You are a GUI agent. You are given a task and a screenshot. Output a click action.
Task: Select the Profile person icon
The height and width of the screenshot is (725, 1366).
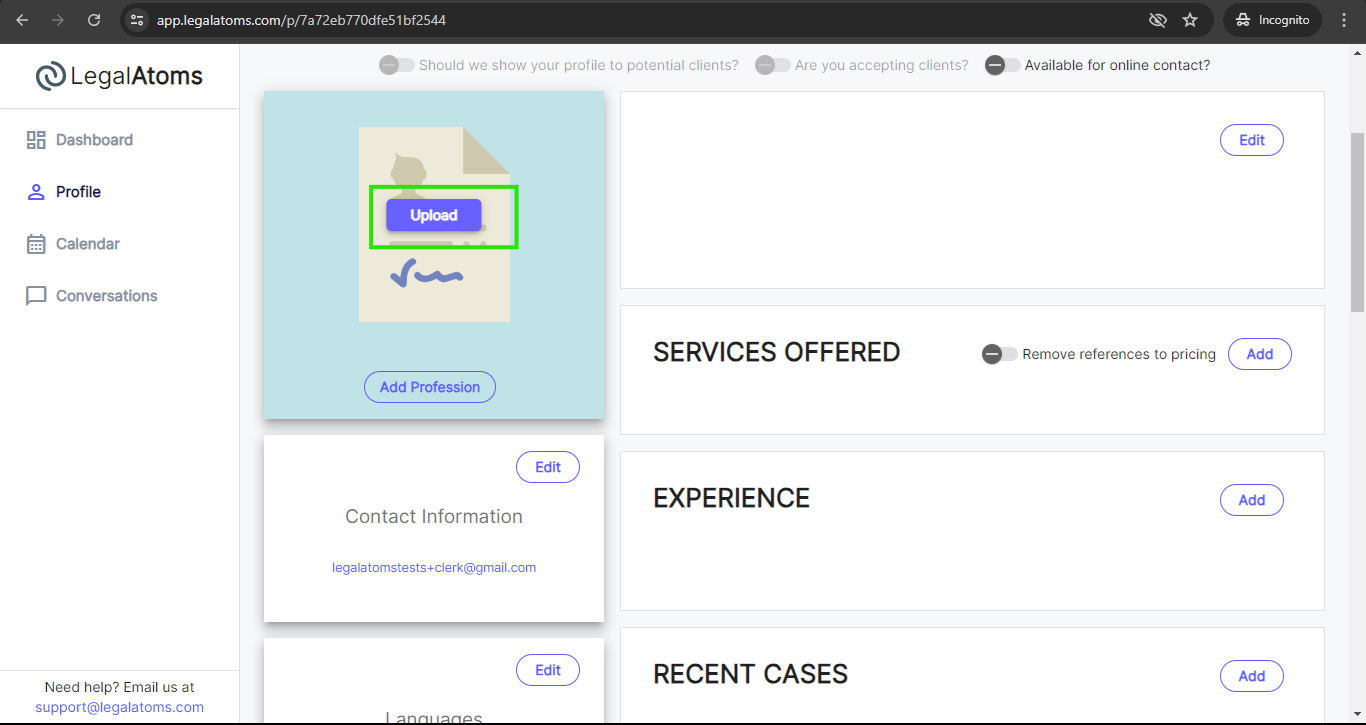coord(36,192)
